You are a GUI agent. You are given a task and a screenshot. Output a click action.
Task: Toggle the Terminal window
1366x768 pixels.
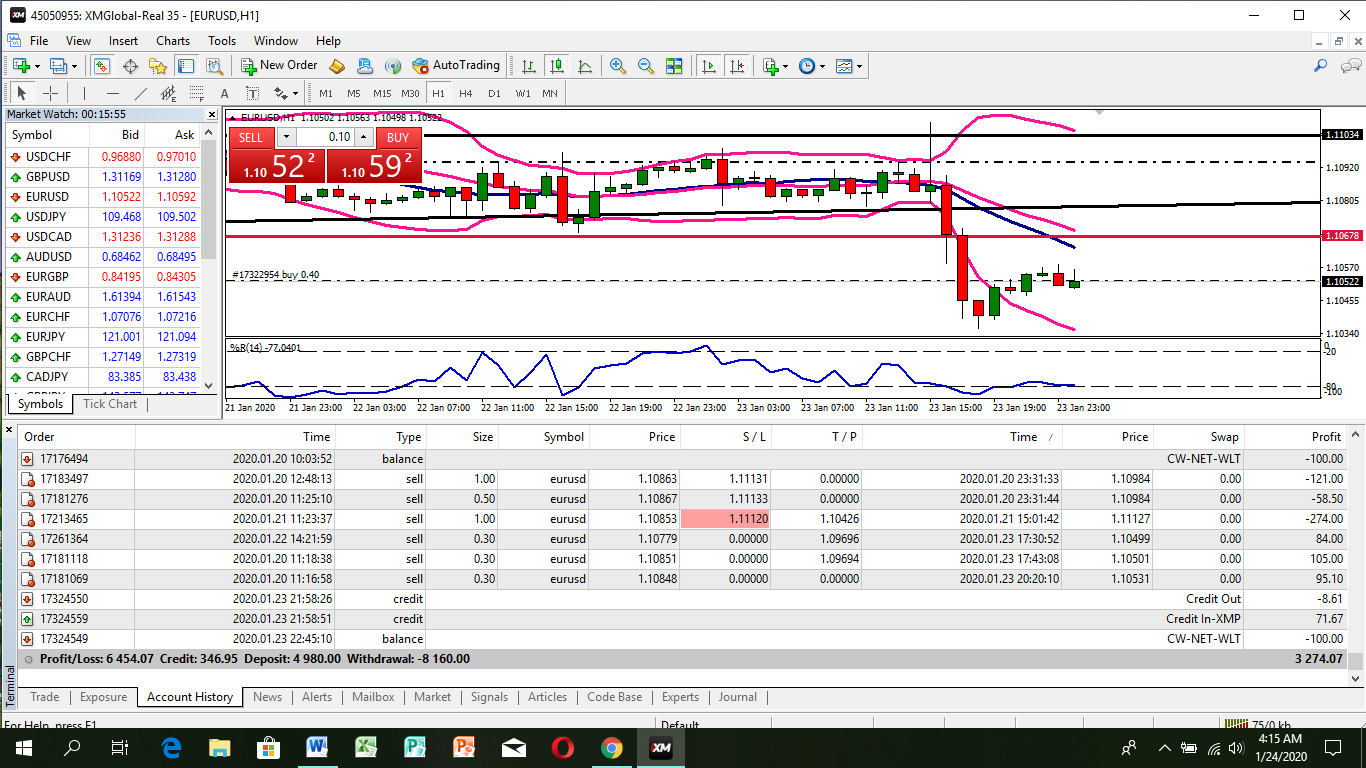pos(186,66)
